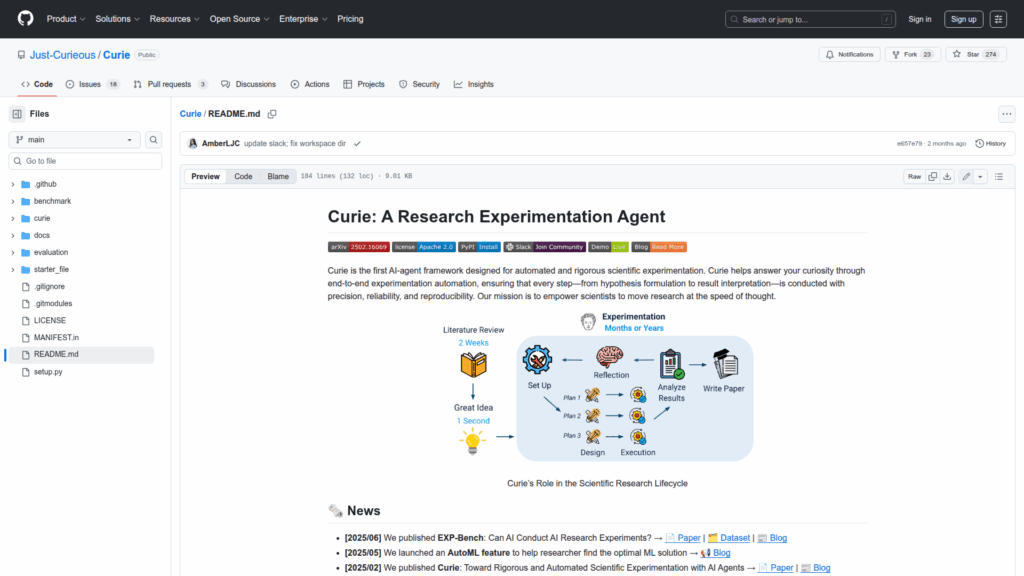Image resolution: width=1024 pixels, height=576 pixels.
Task: Click the arXiv badge
Action: [359, 247]
